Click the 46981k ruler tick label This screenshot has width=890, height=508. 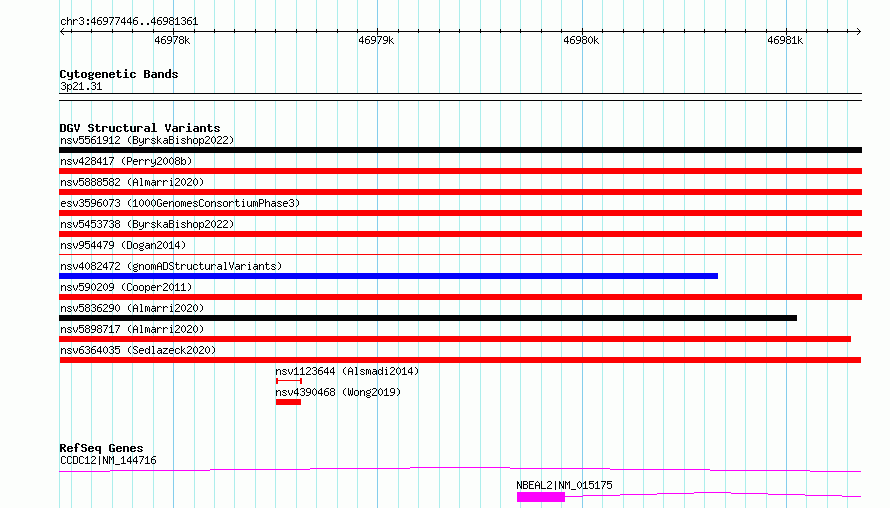(x=785, y=40)
